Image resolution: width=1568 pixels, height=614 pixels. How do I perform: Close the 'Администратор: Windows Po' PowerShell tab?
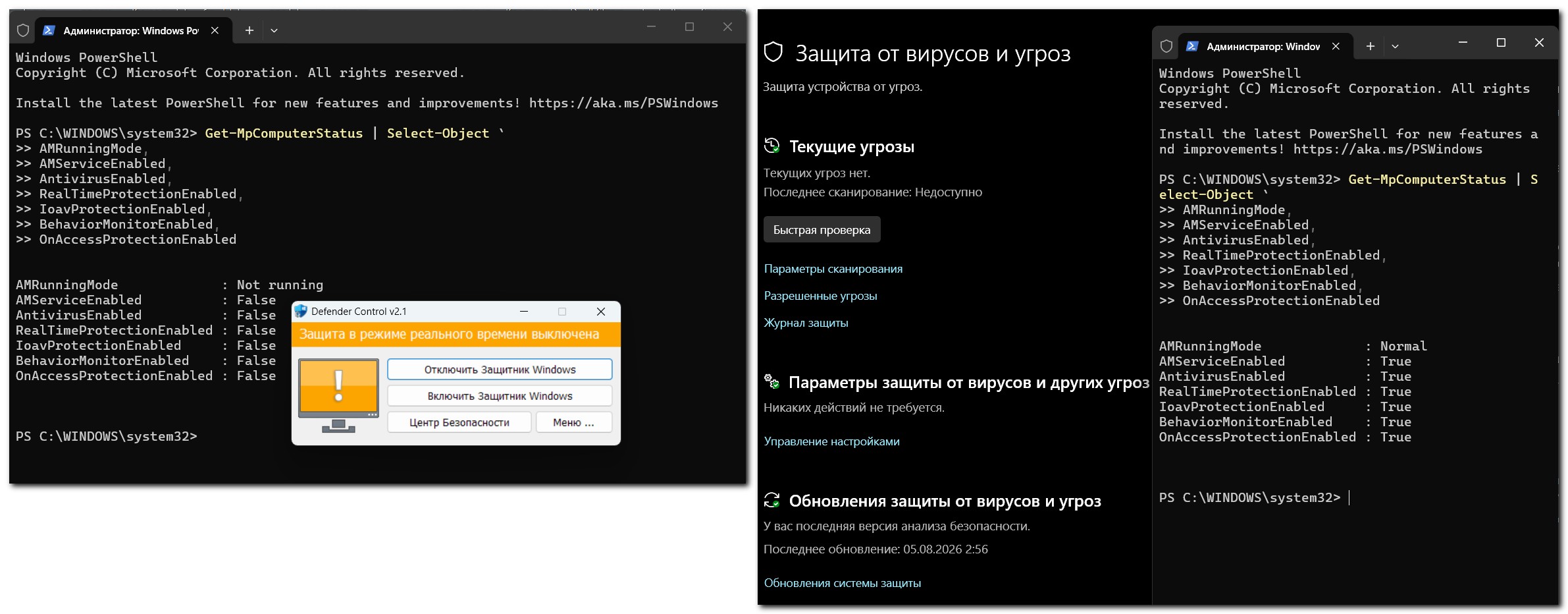pyautogui.click(x=215, y=30)
